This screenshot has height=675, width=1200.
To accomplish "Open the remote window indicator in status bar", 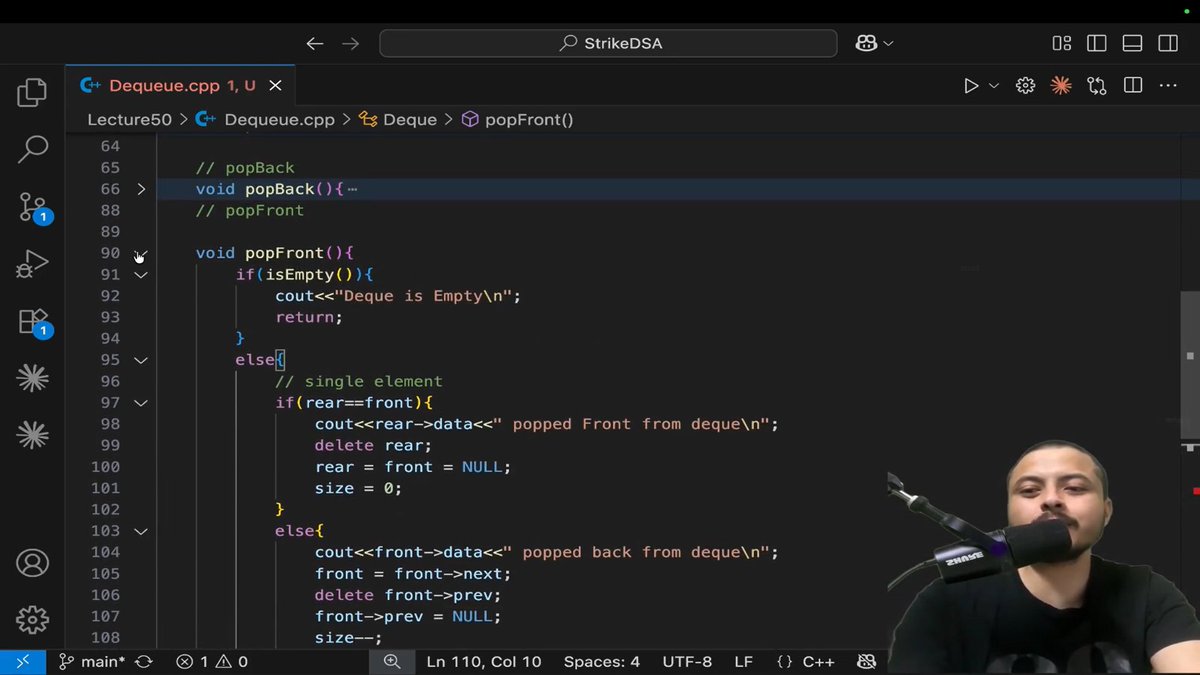I will point(22,662).
